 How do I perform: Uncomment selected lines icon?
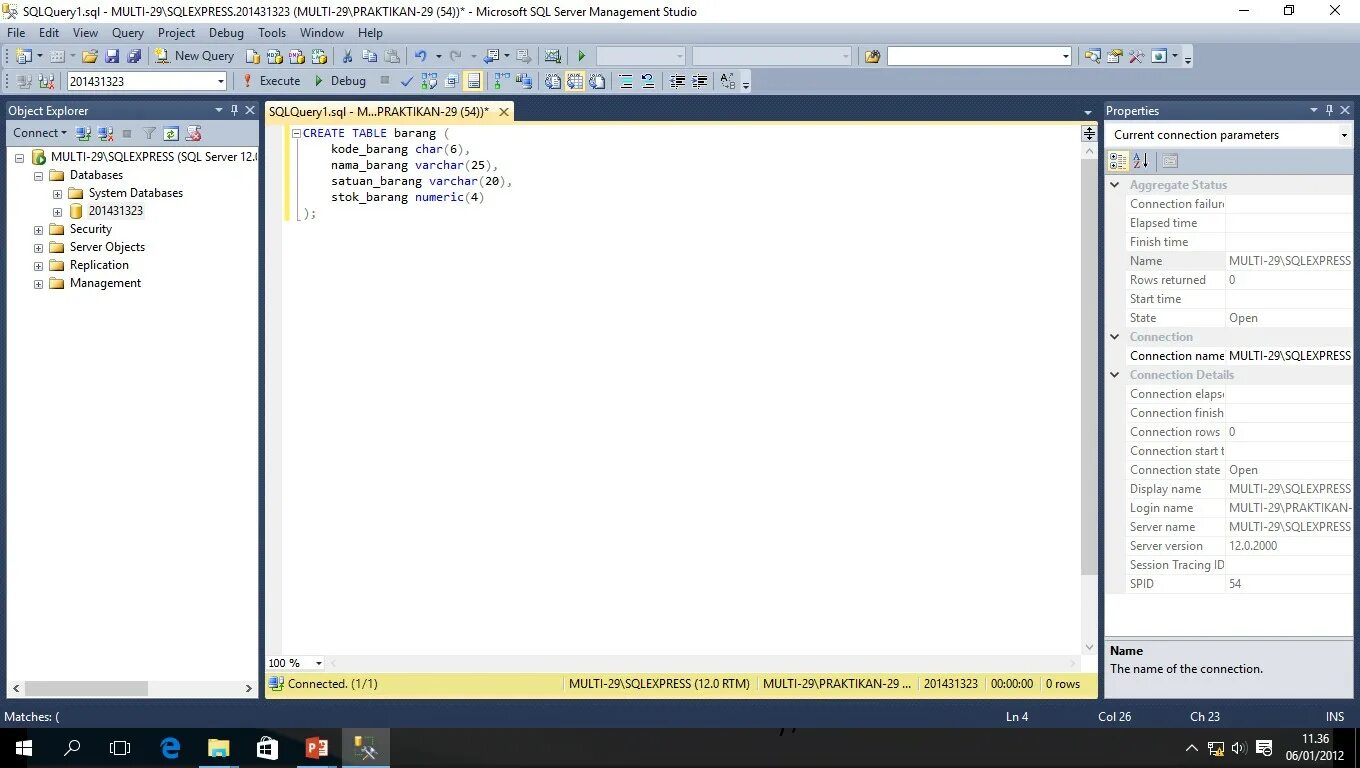coord(647,81)
